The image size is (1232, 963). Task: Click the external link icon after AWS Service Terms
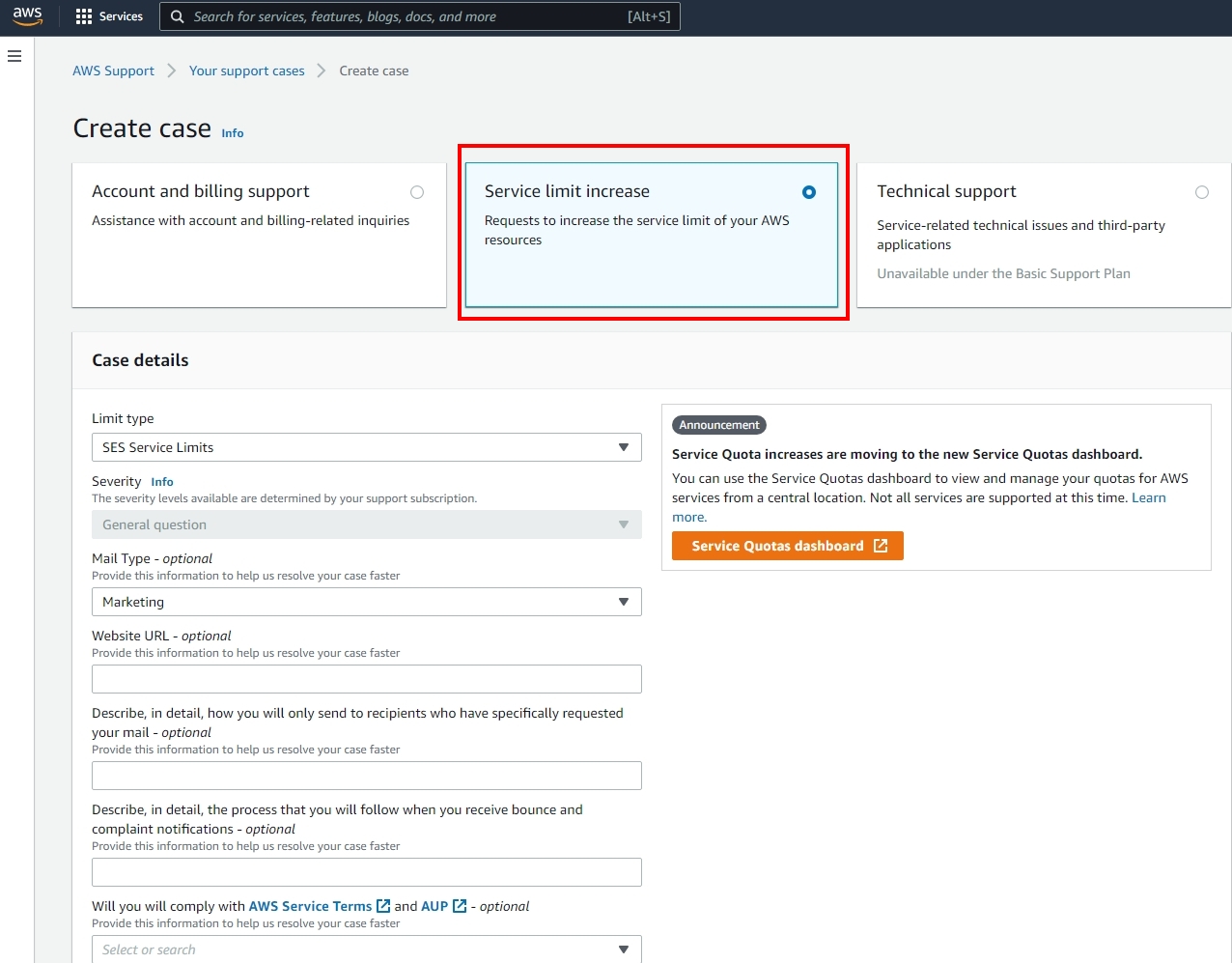point(383,906)
